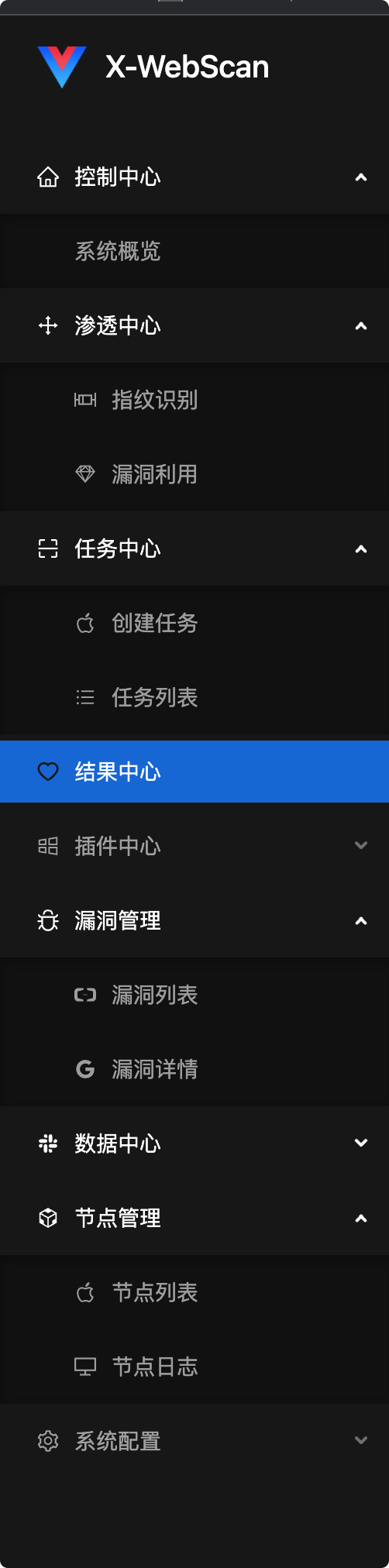Screen dimensions: 389x1568
Task: Expand the 系统配置 submenu arrow
Action: pyautogui.click(x=361, y=1440)
